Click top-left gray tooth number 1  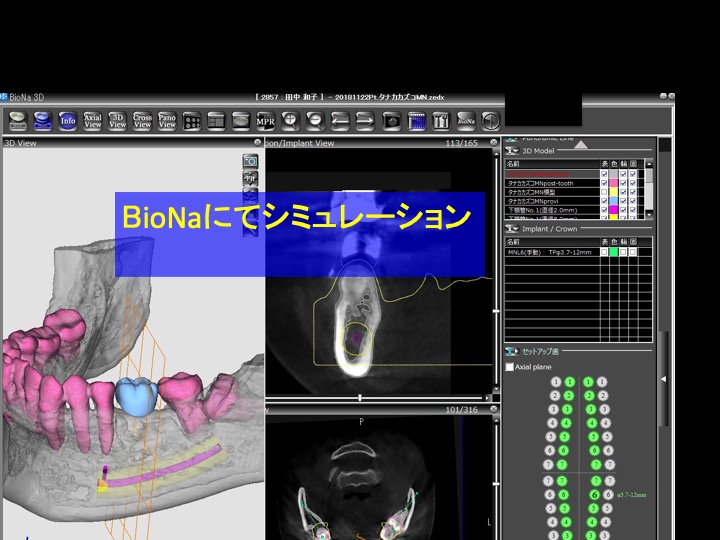(556, 382)
